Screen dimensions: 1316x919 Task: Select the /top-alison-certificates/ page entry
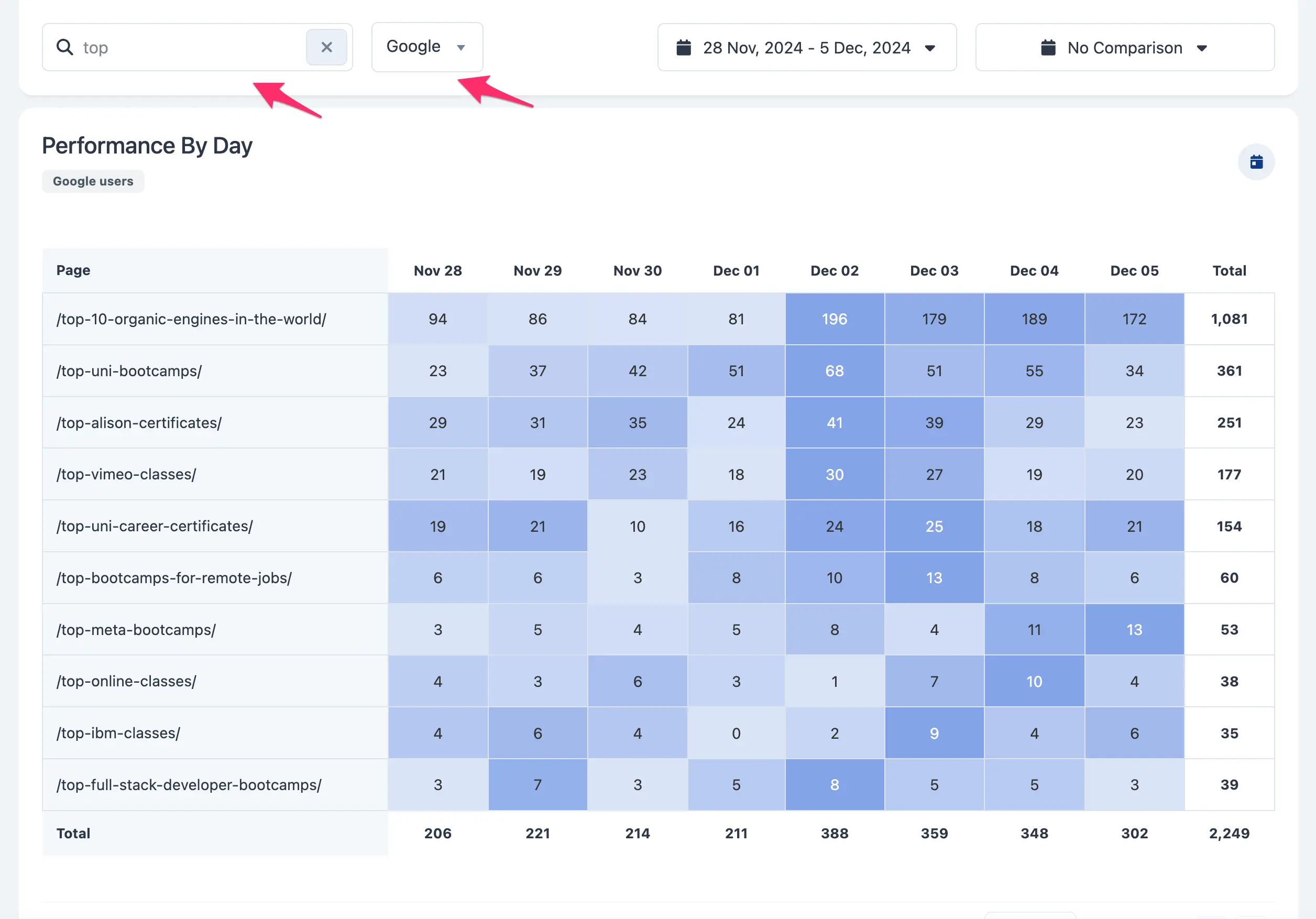[x=139, y=423]
